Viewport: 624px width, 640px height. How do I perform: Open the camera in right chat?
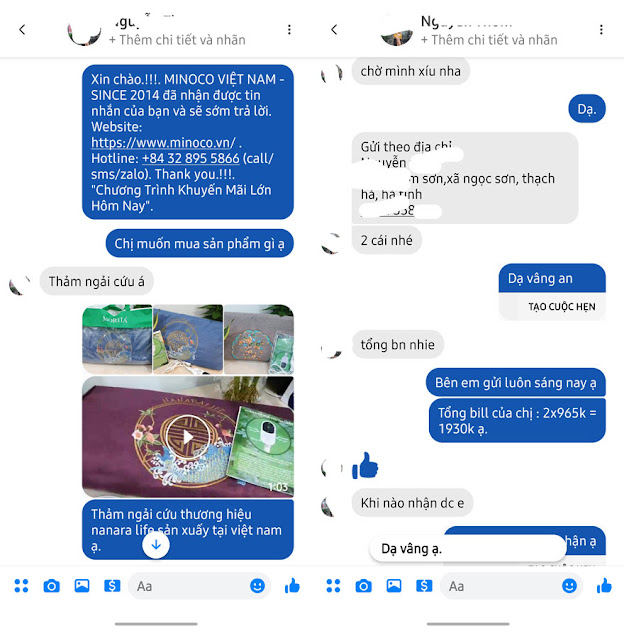(x=363, y=586)
